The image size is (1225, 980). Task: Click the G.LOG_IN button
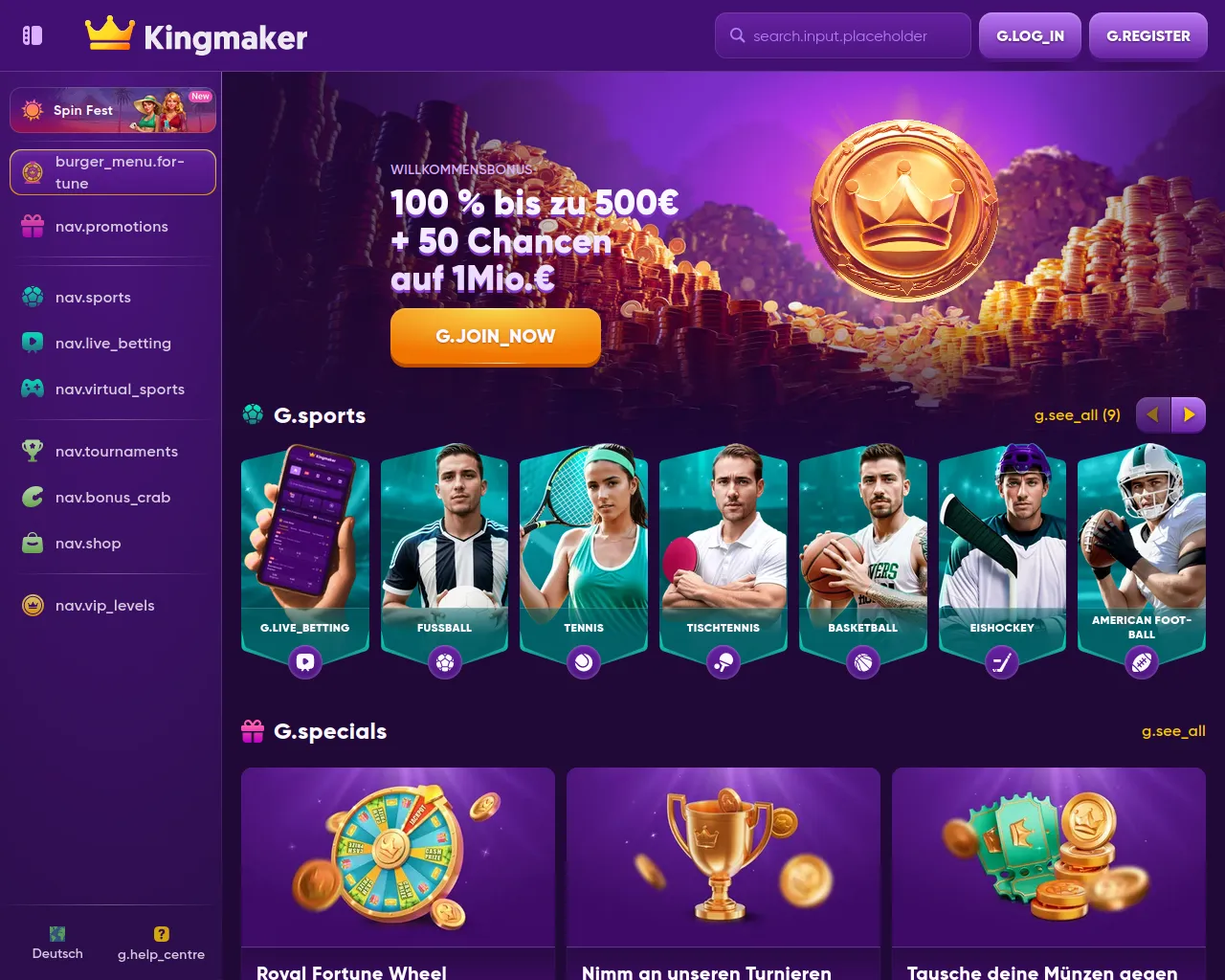1030,36
